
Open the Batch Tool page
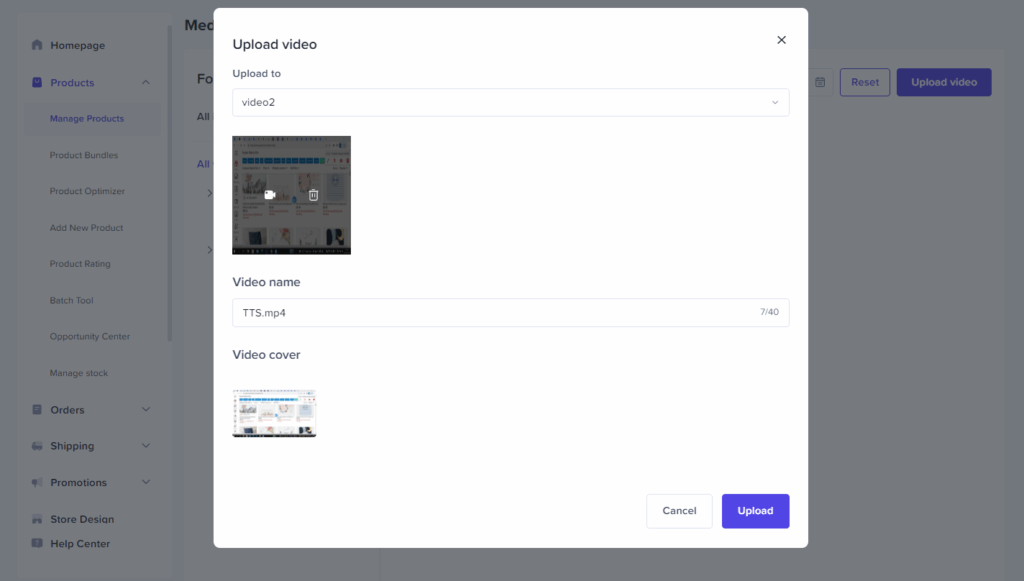[x=75, y=300]
